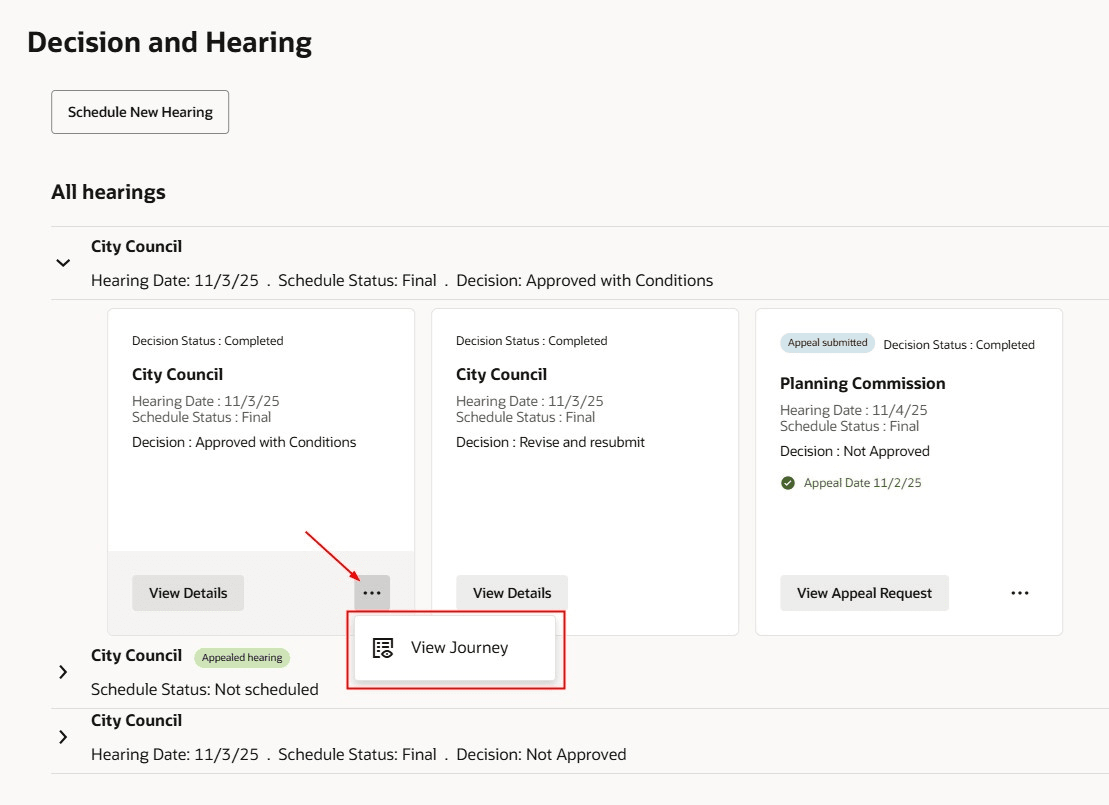Viewport: 1109px width, 805px height.
Task: Expand the Not Approved City Council hearing
Action: [x=62, y=736]
